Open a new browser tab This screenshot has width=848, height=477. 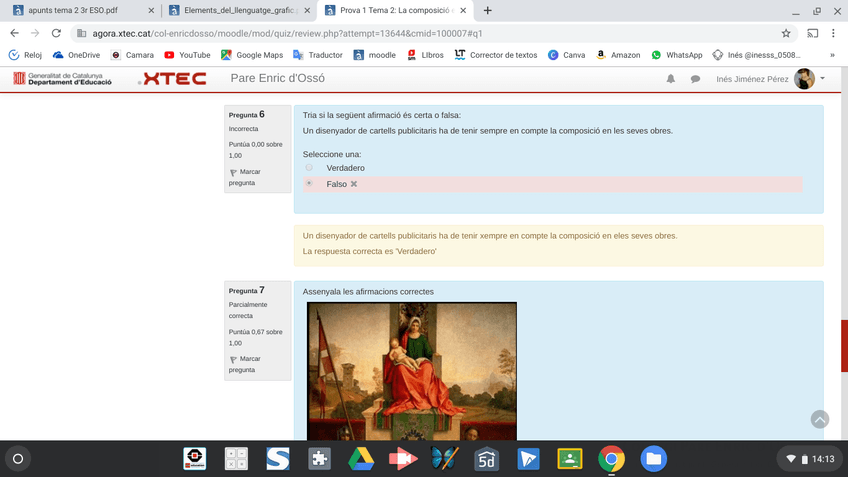coord(487,10)
